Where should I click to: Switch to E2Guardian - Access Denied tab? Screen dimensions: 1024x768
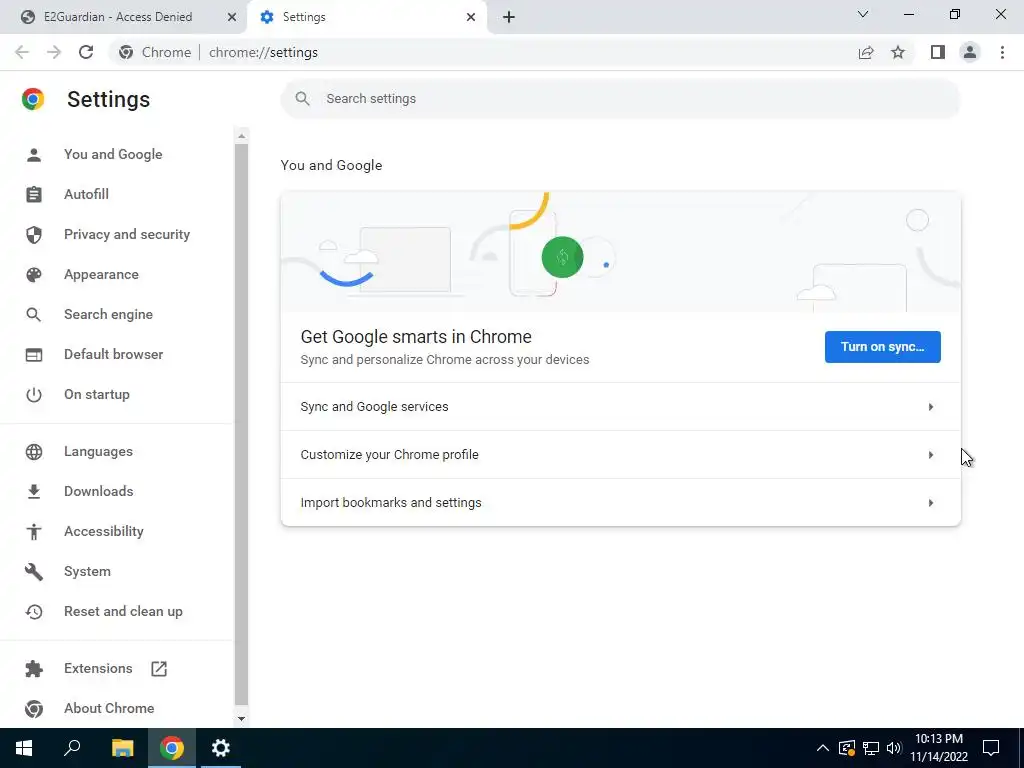coord(124,17)
